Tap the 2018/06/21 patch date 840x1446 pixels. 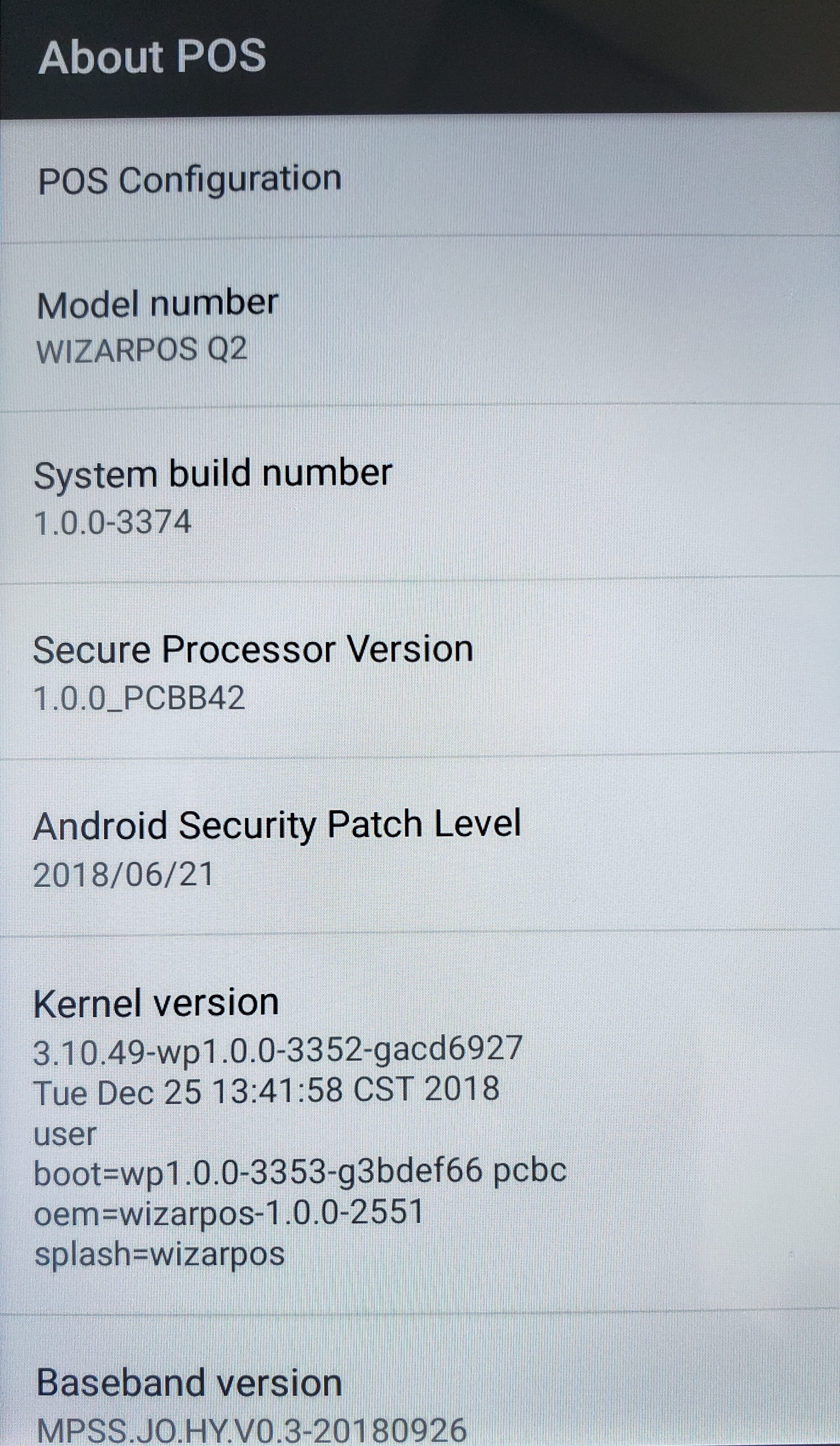(123, 875)
